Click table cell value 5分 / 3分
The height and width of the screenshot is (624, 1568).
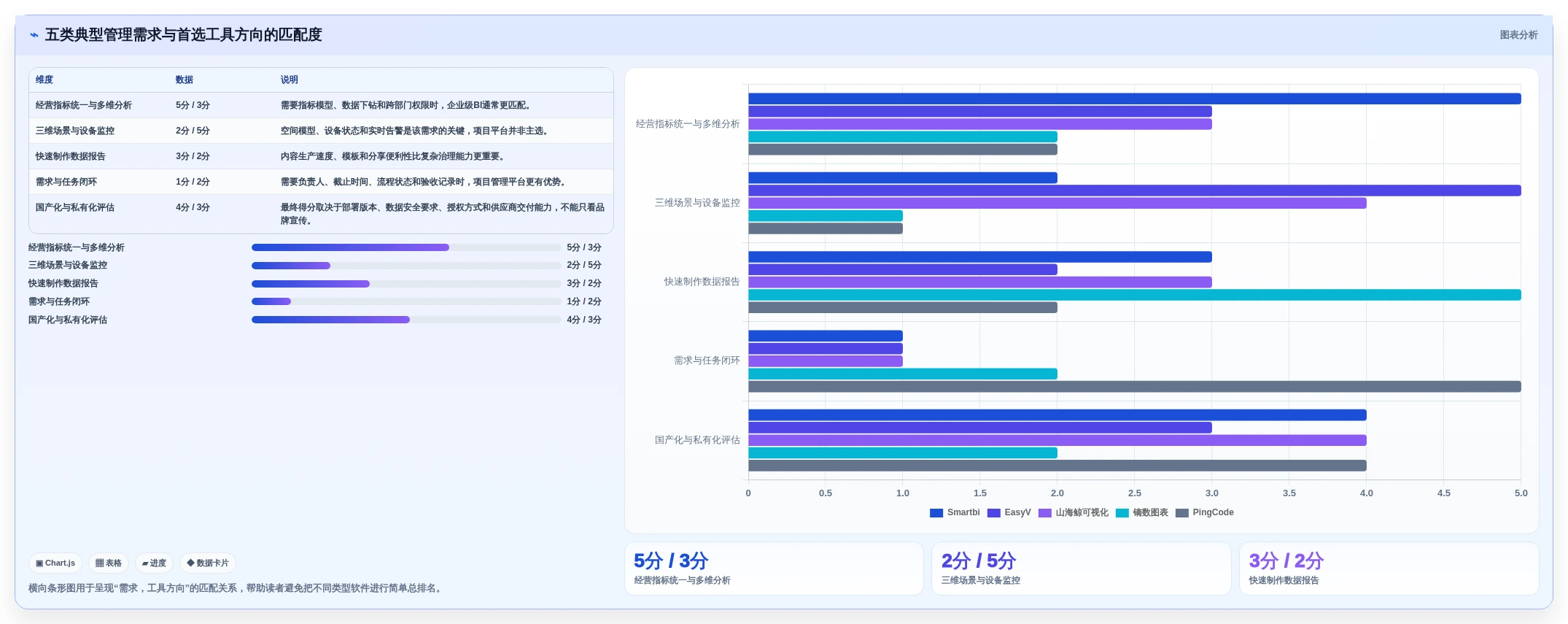click(193, 105)
